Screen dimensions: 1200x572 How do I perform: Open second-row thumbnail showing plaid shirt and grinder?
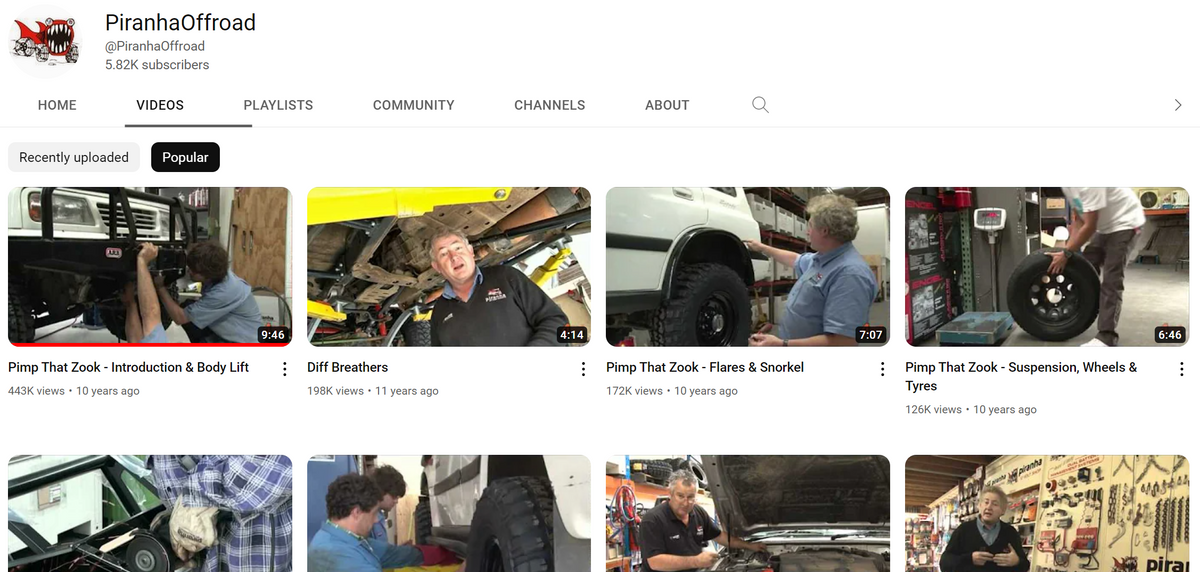(150, 514)
